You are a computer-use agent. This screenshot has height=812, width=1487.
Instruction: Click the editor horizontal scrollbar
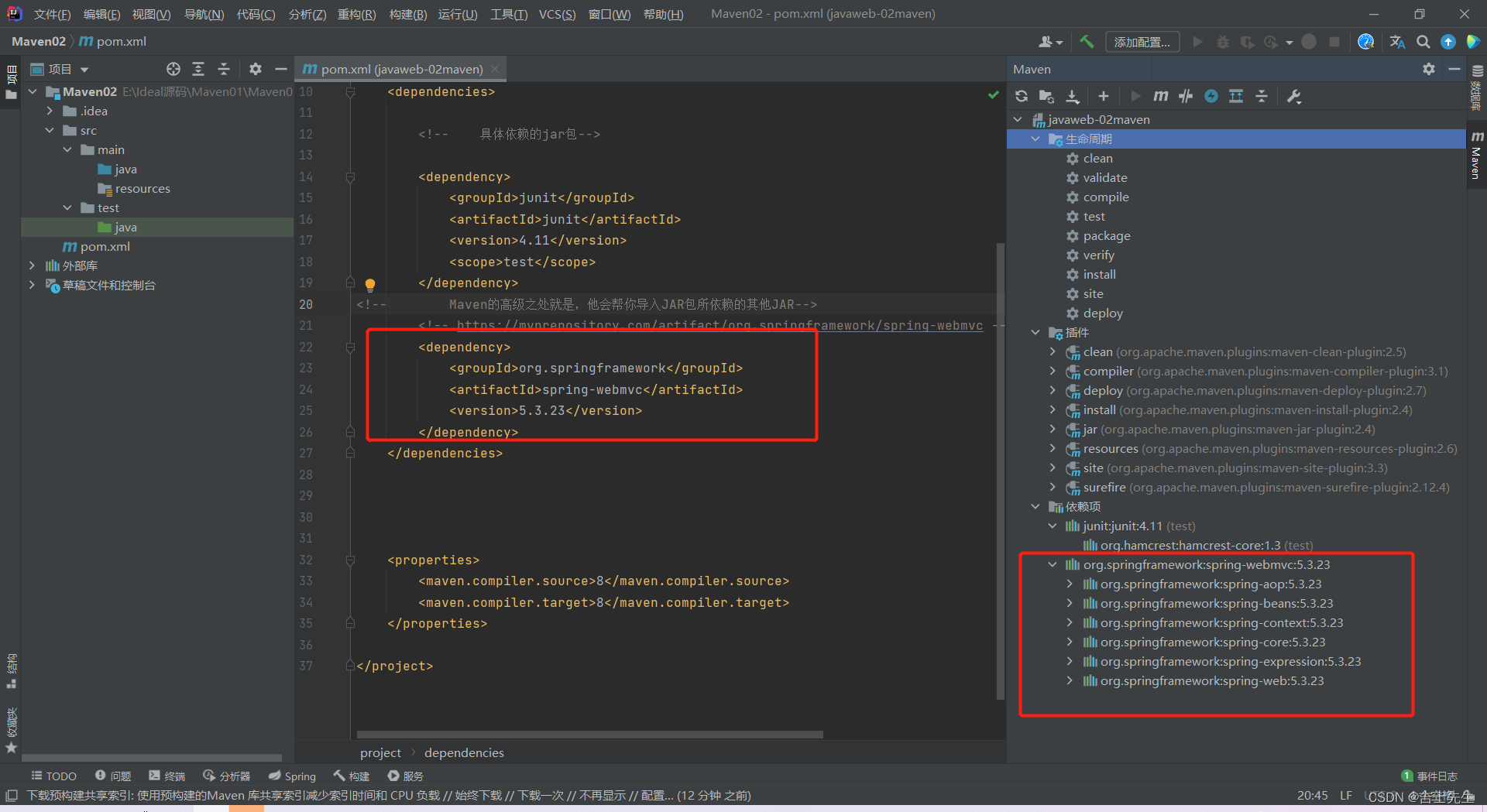pyautogui.click(x=589, y=734)
